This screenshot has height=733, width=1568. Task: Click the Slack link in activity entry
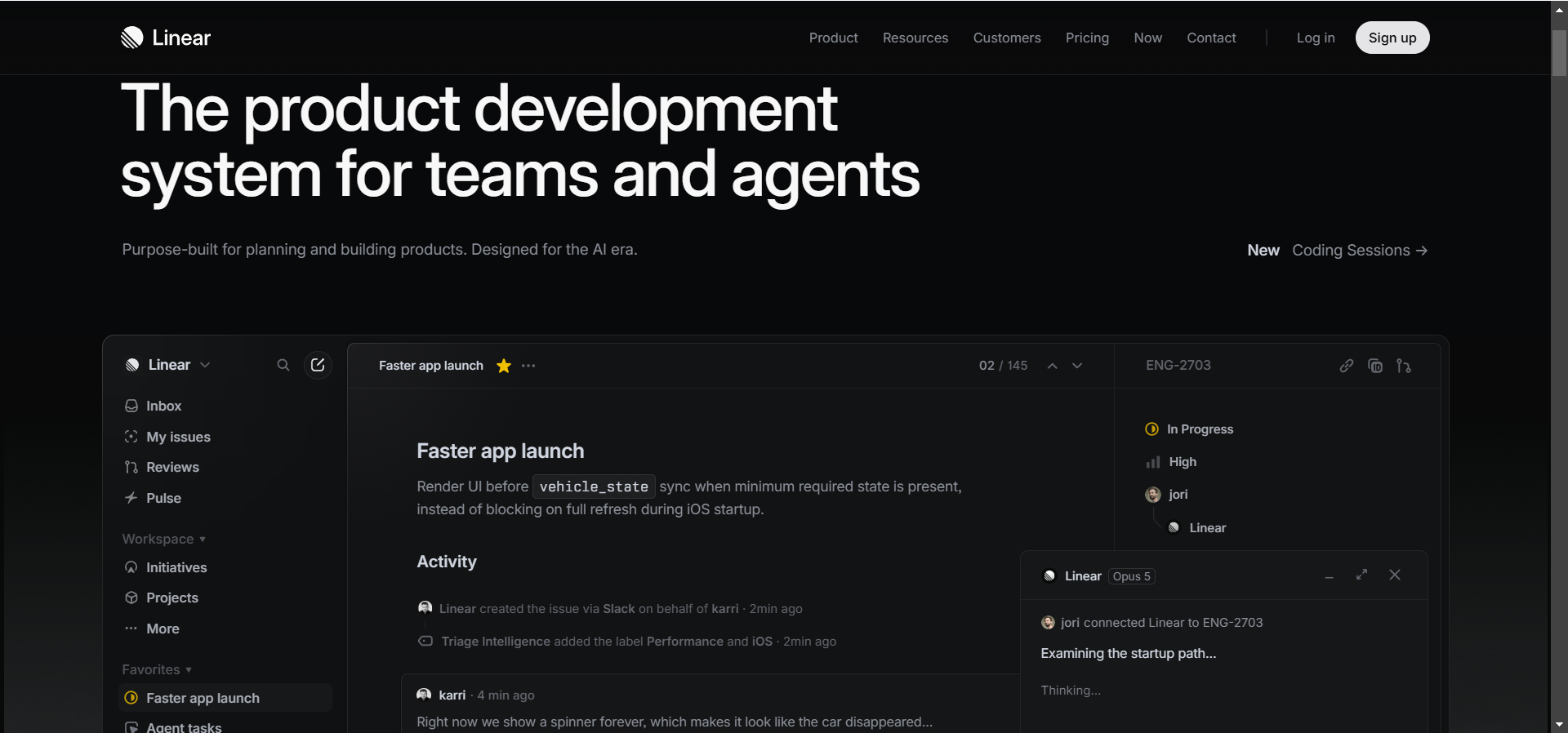point(619,609)
